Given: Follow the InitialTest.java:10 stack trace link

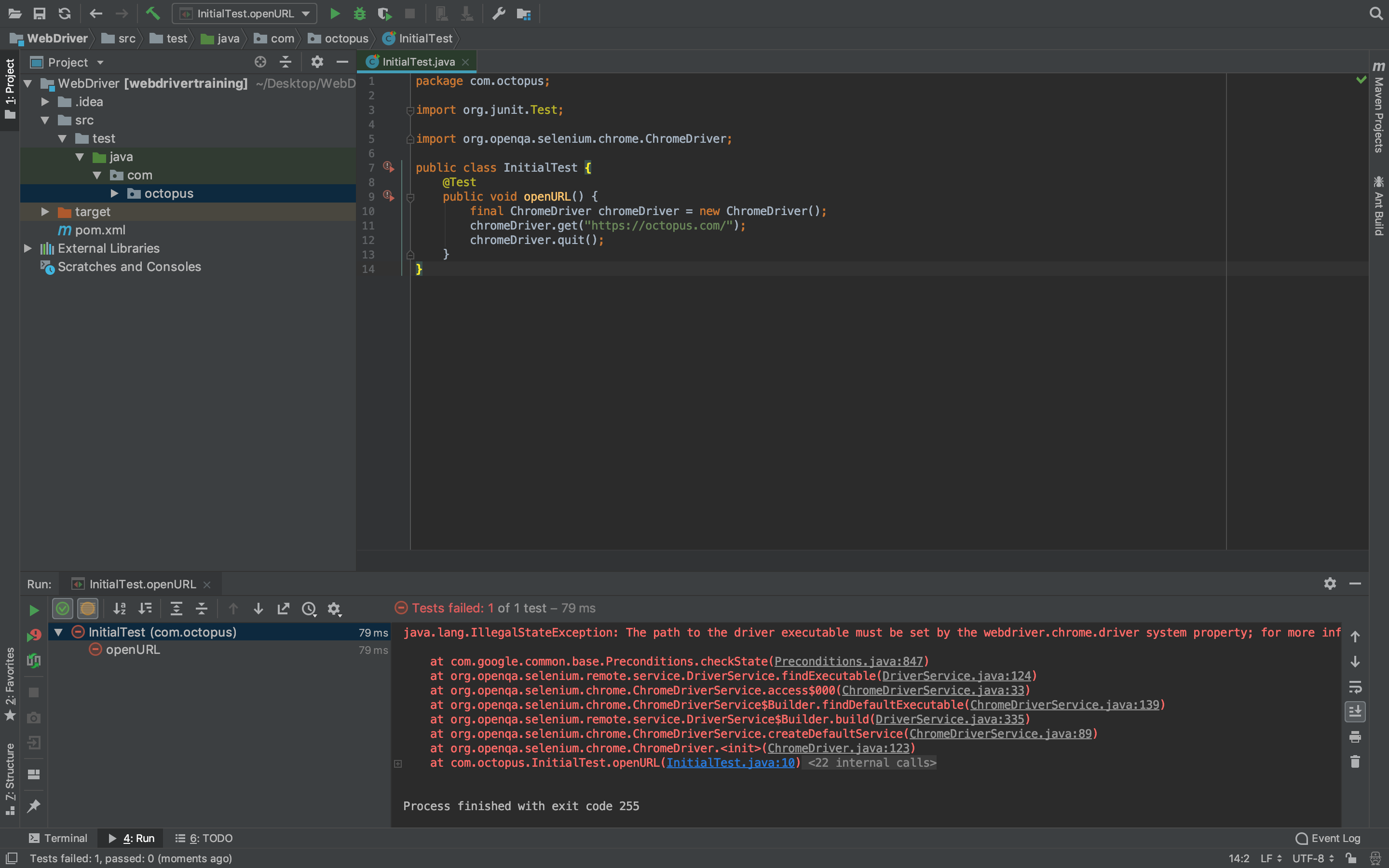Looking at the screenshot, I should pyautogui.click(x=730, y=762).
